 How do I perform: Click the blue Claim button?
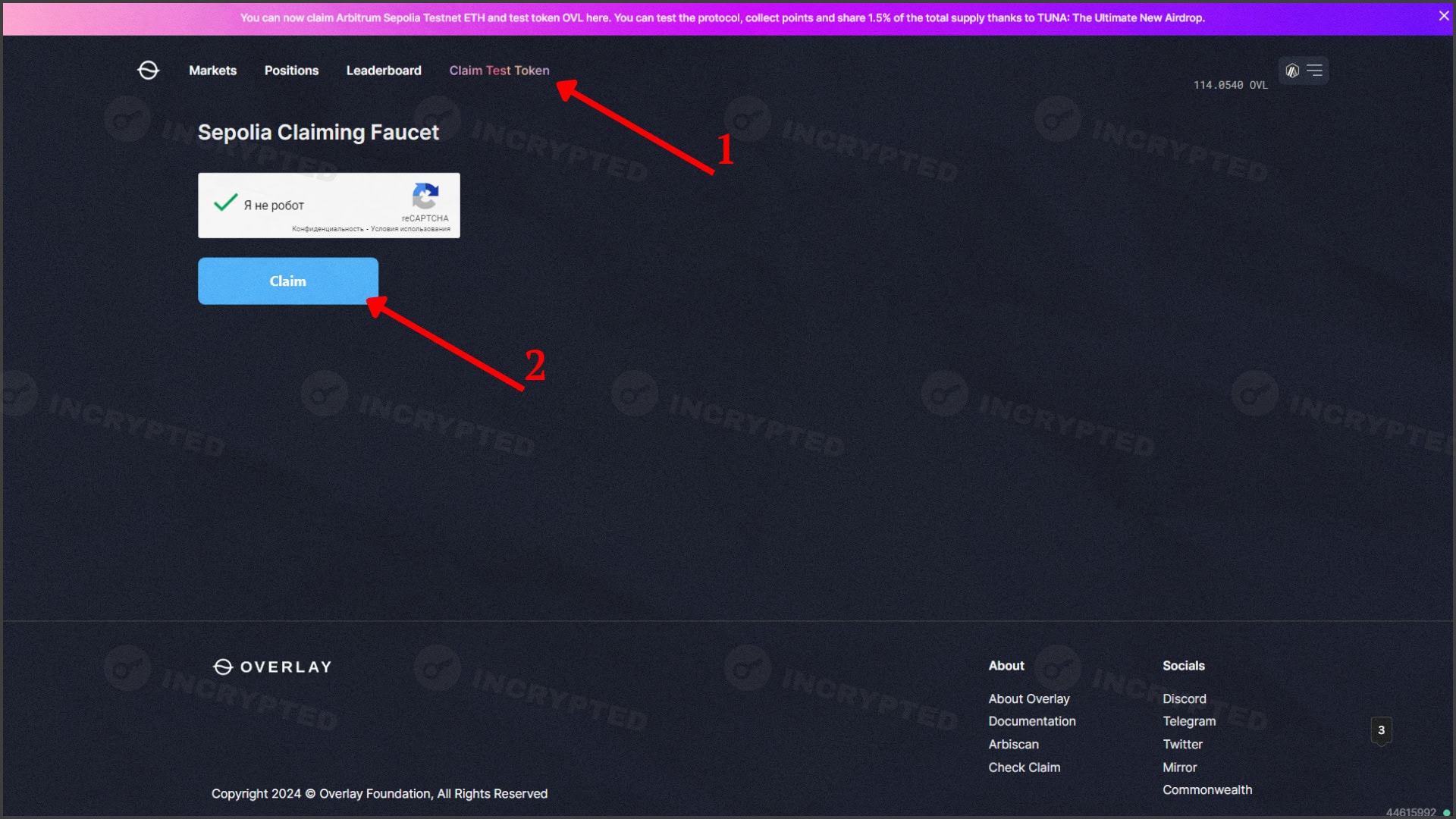pos(287,281)
